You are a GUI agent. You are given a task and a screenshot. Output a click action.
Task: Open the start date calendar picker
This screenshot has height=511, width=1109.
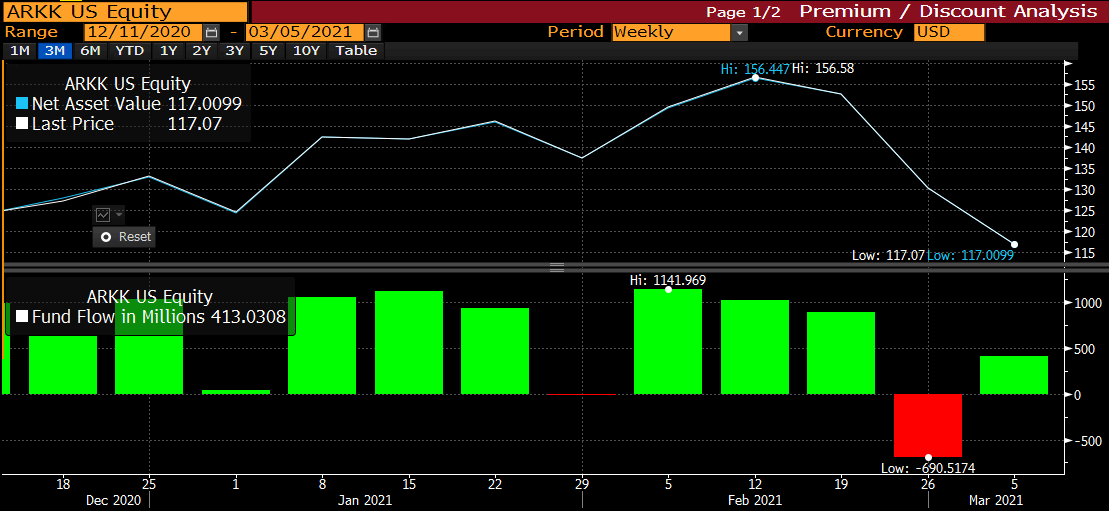(x=211, y=33)
